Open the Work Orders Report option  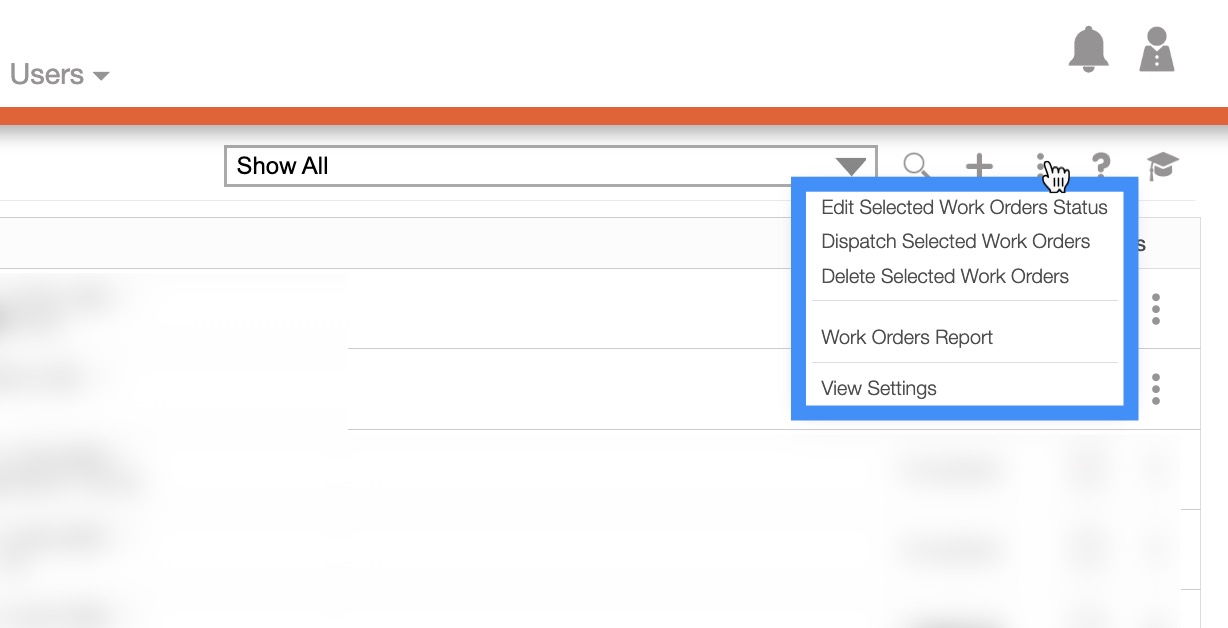click(907, 338)
